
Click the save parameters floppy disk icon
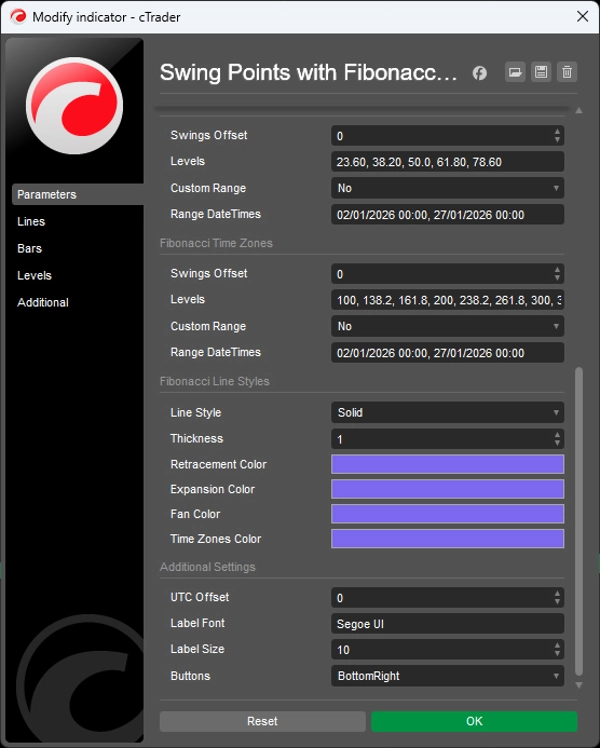541,72
